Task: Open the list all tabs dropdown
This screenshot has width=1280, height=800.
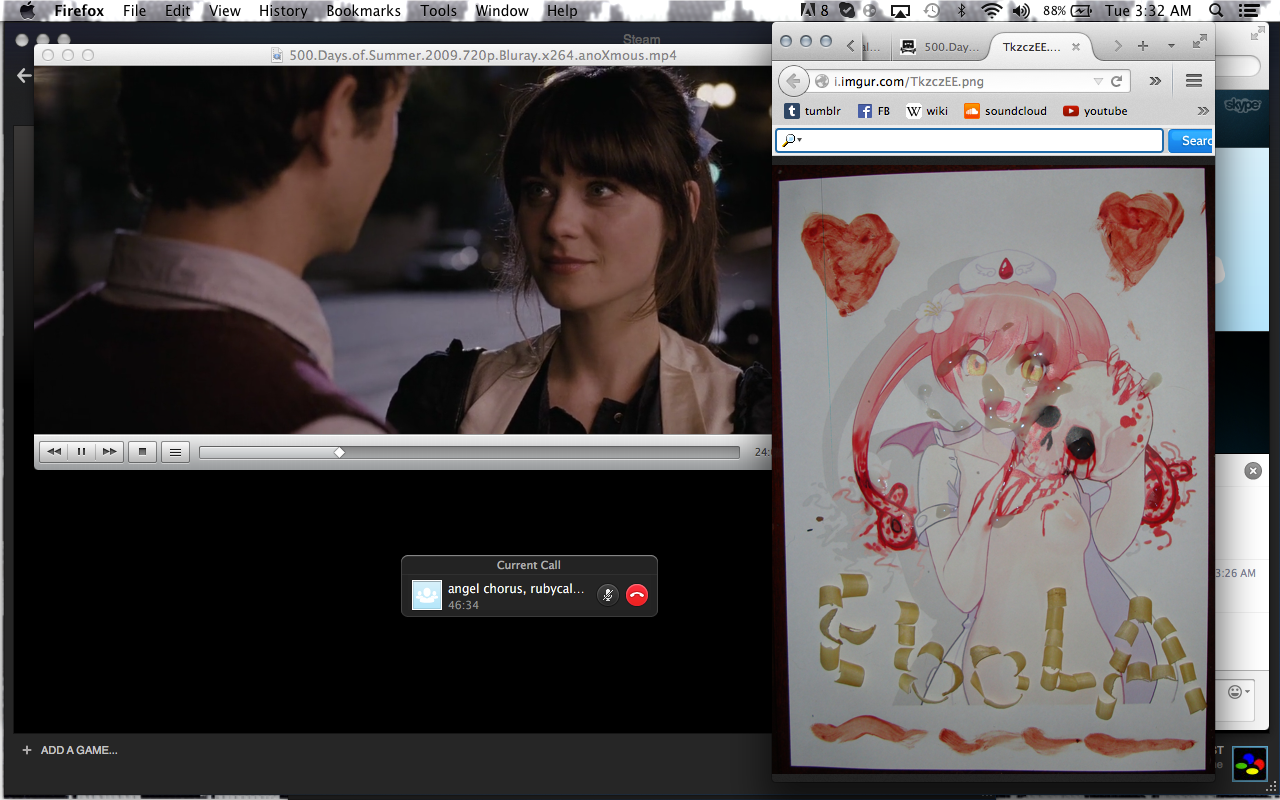Action: pos(1171,46)
